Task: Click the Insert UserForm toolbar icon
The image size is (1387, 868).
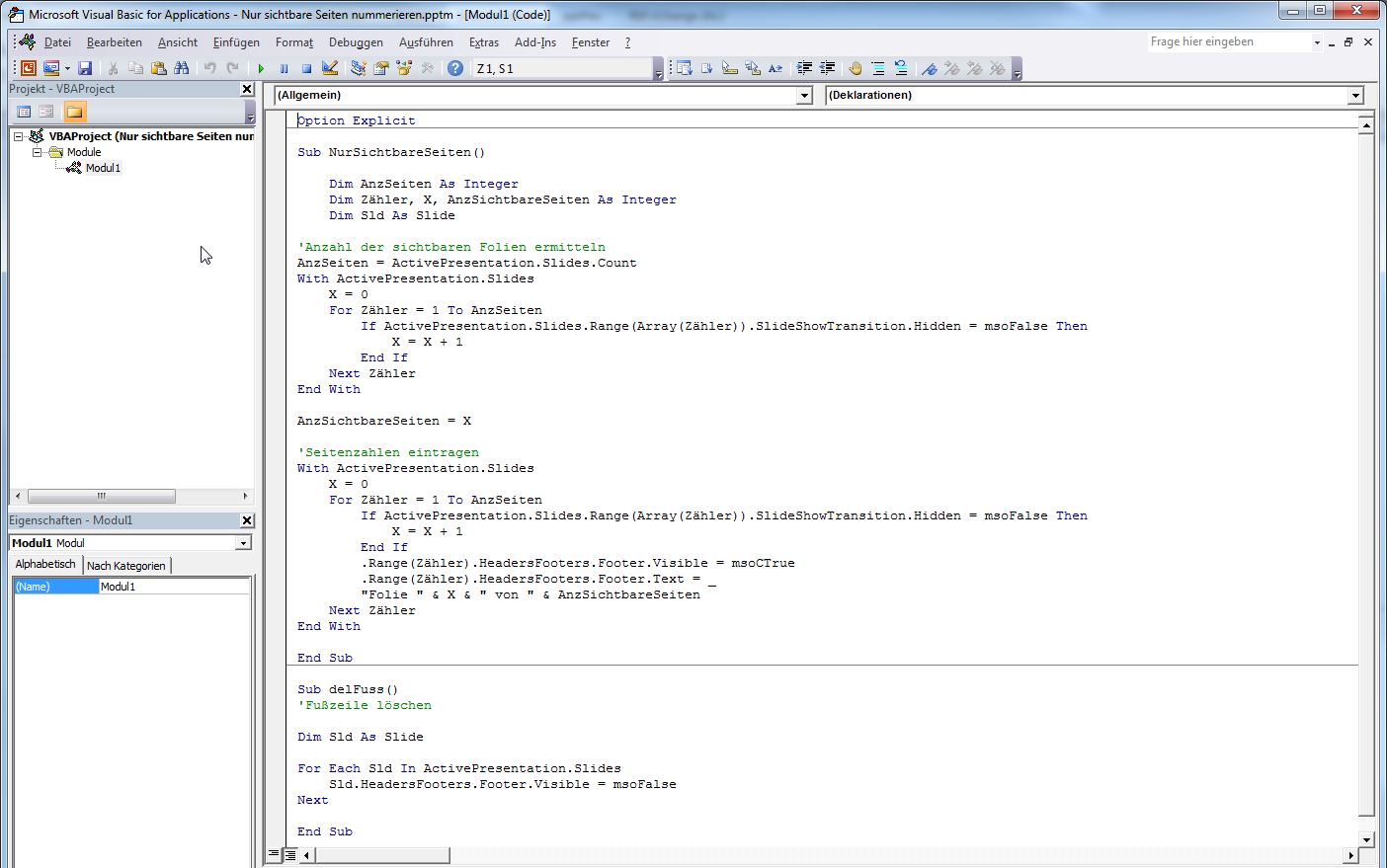Action: [x=51, y=68]
